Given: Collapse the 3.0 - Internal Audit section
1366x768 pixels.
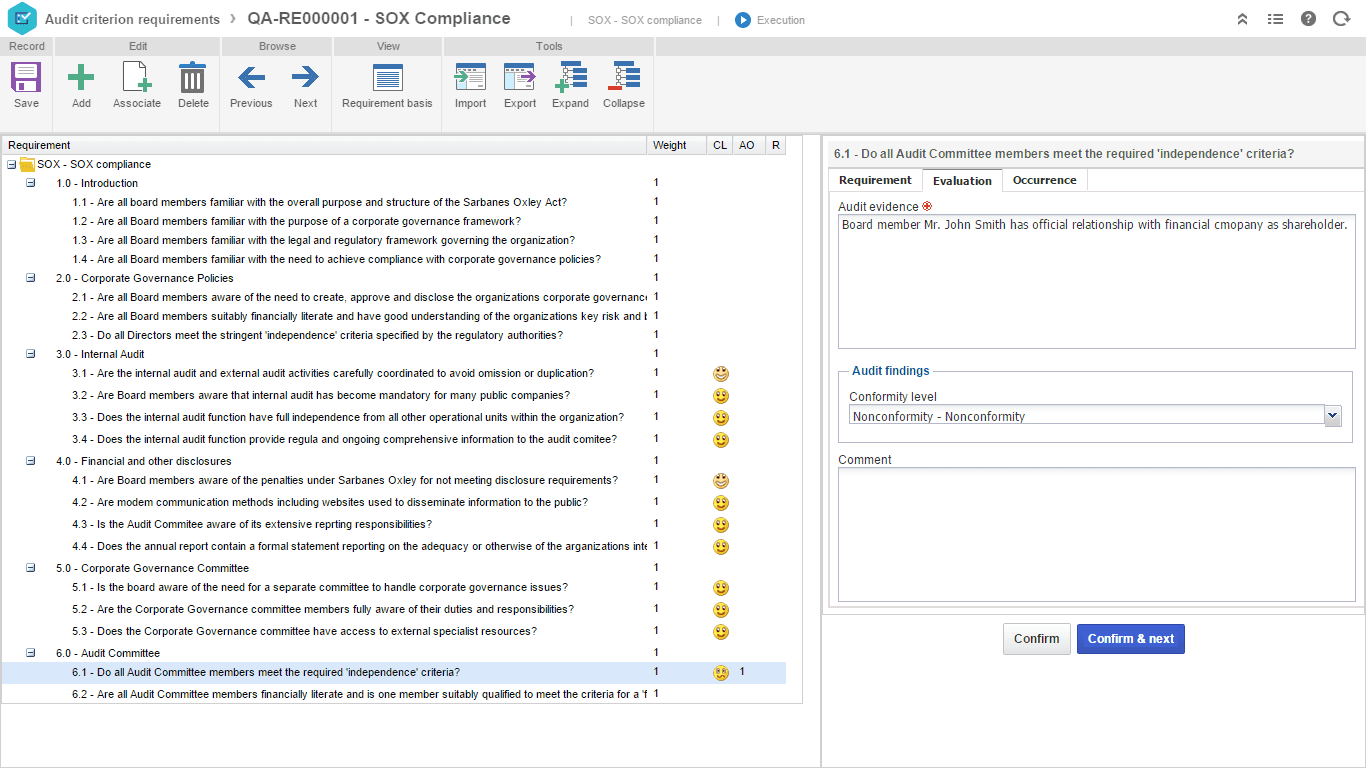Looking at the screenshot, I should coord(30,354).
